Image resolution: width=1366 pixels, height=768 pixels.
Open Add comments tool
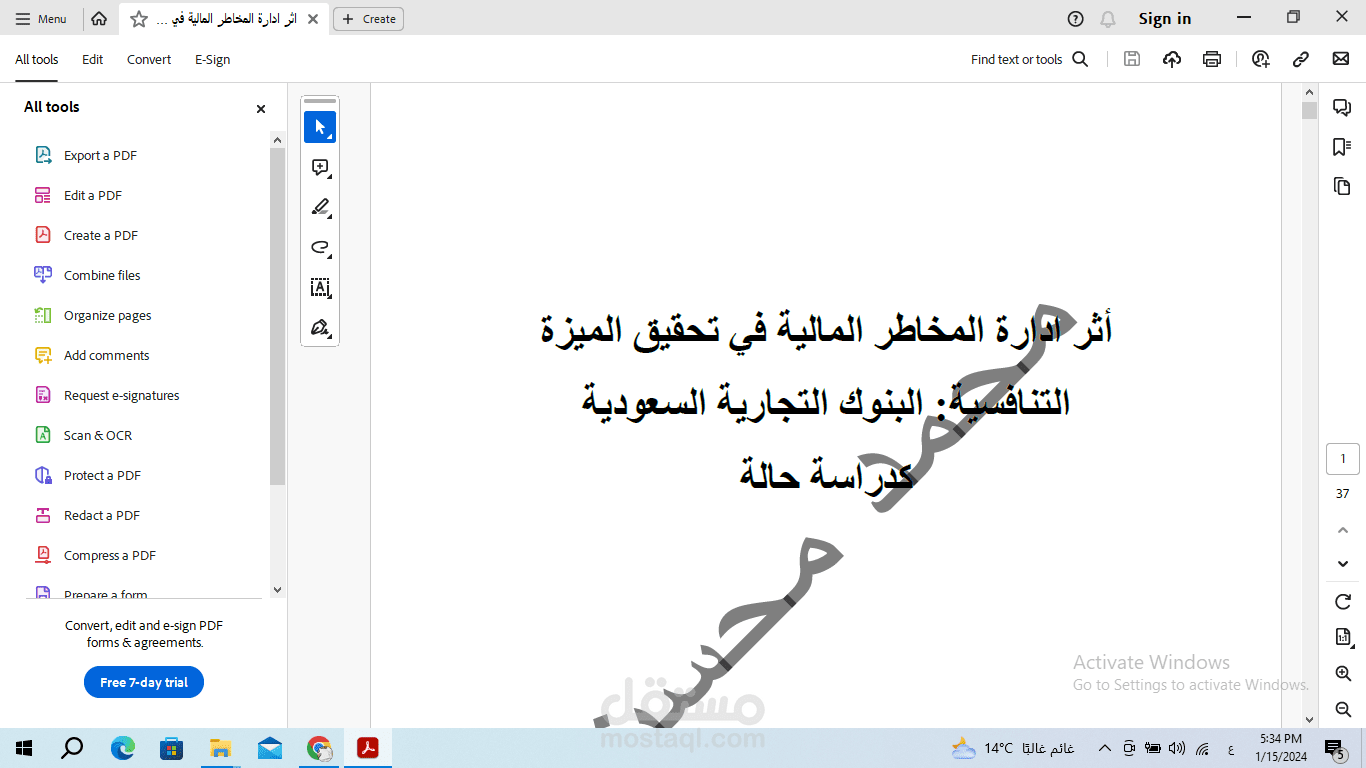(107, 355)
